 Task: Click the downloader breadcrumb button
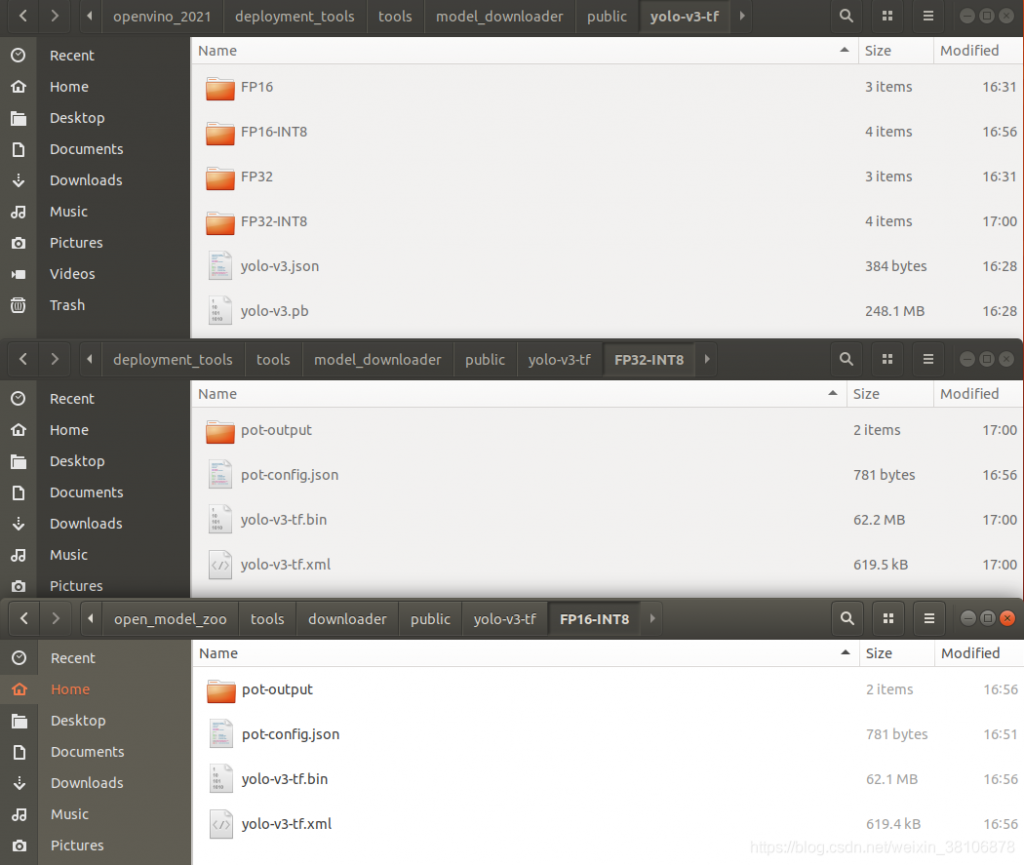tap(347, 619)
